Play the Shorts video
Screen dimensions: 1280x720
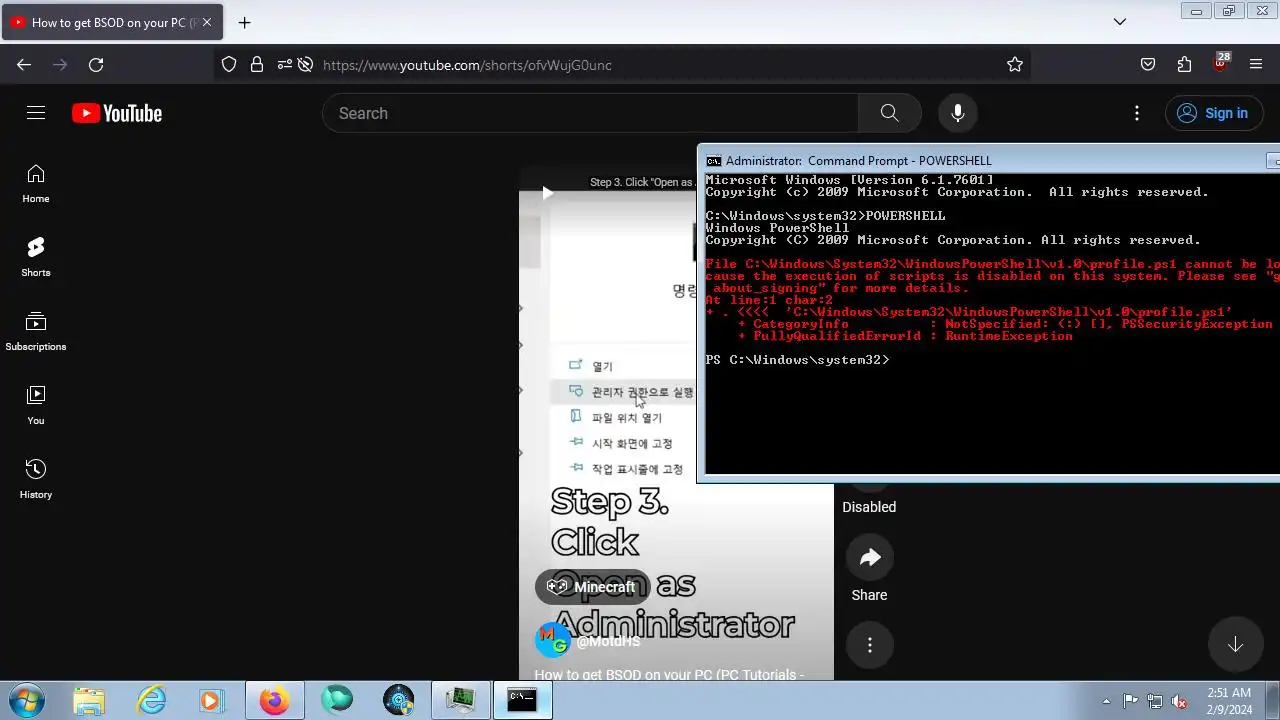point(547,193)
